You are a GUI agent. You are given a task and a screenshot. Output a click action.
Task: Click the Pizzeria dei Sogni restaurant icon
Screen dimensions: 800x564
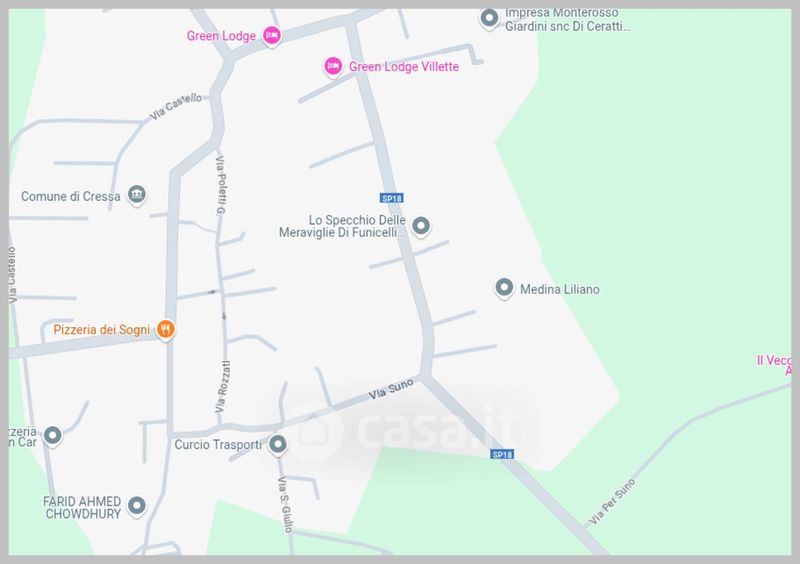click(165, 329)
